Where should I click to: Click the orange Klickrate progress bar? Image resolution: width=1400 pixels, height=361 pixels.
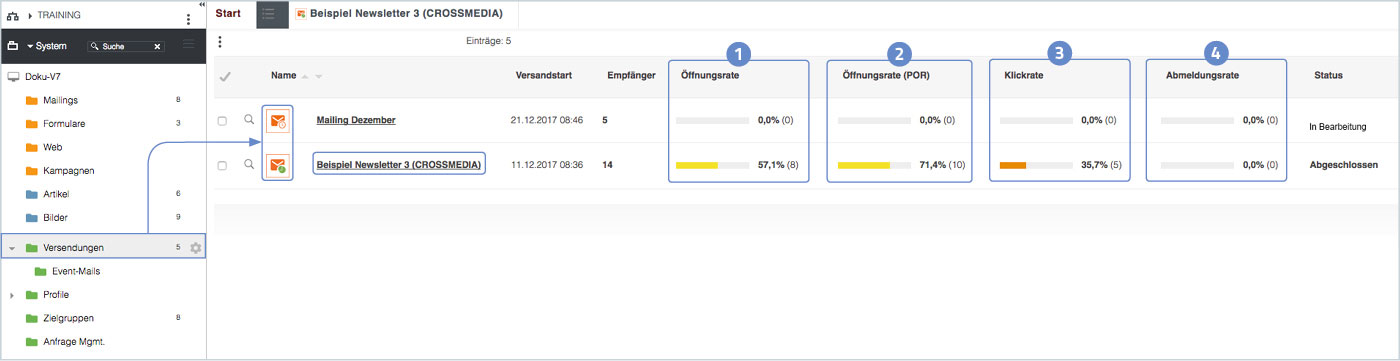tap(1013, 165)
